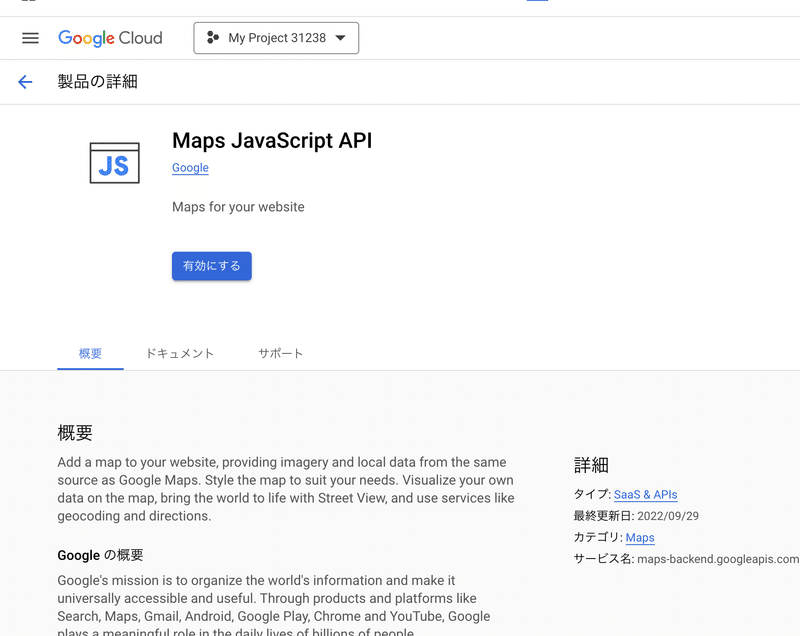Click the 'Add a map to your website' paragraph
The width and height of the screenshot is (800, 636).
[286, 489]
